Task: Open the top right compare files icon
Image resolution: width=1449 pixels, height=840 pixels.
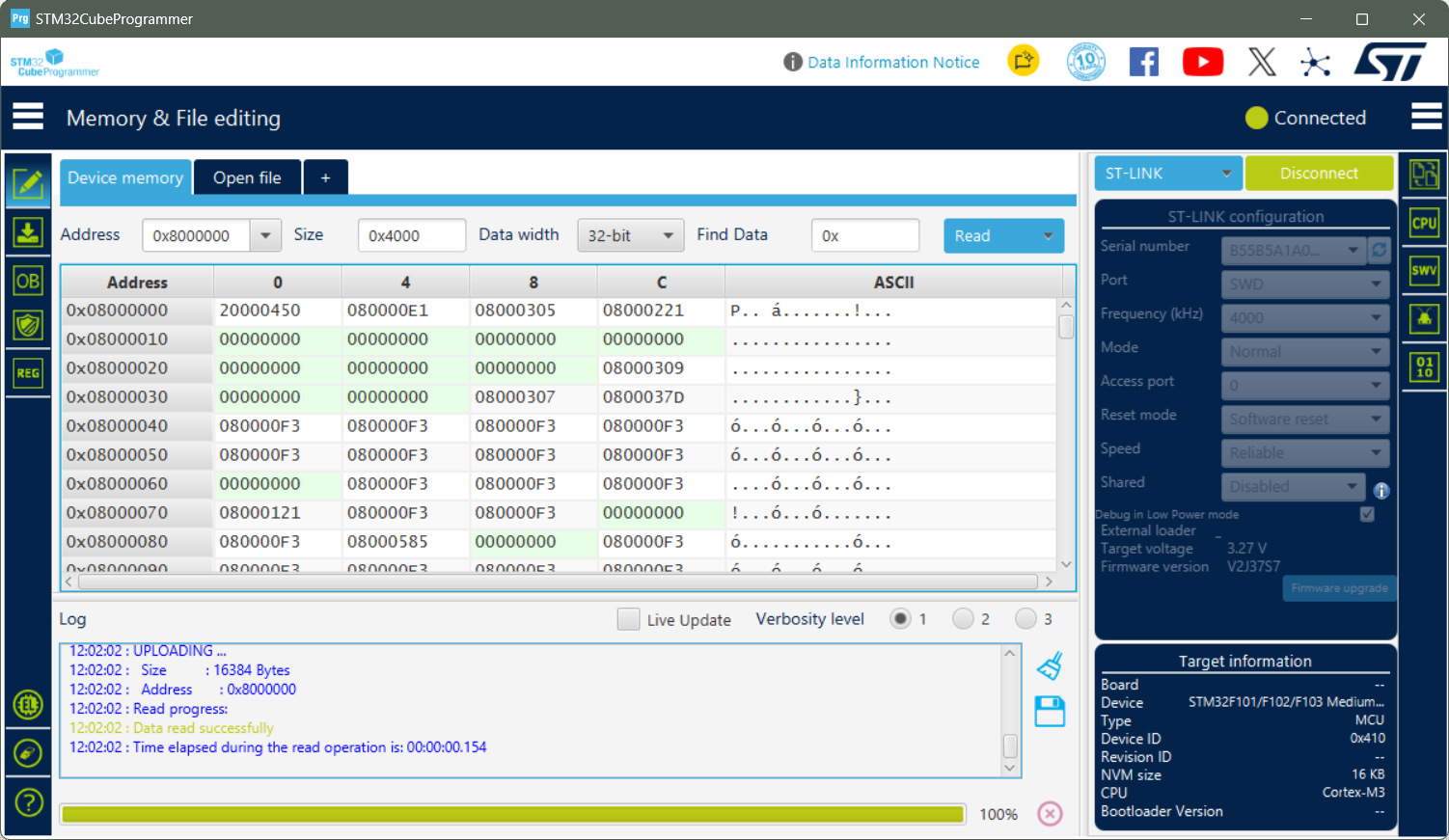Action: pos(1424,175)
